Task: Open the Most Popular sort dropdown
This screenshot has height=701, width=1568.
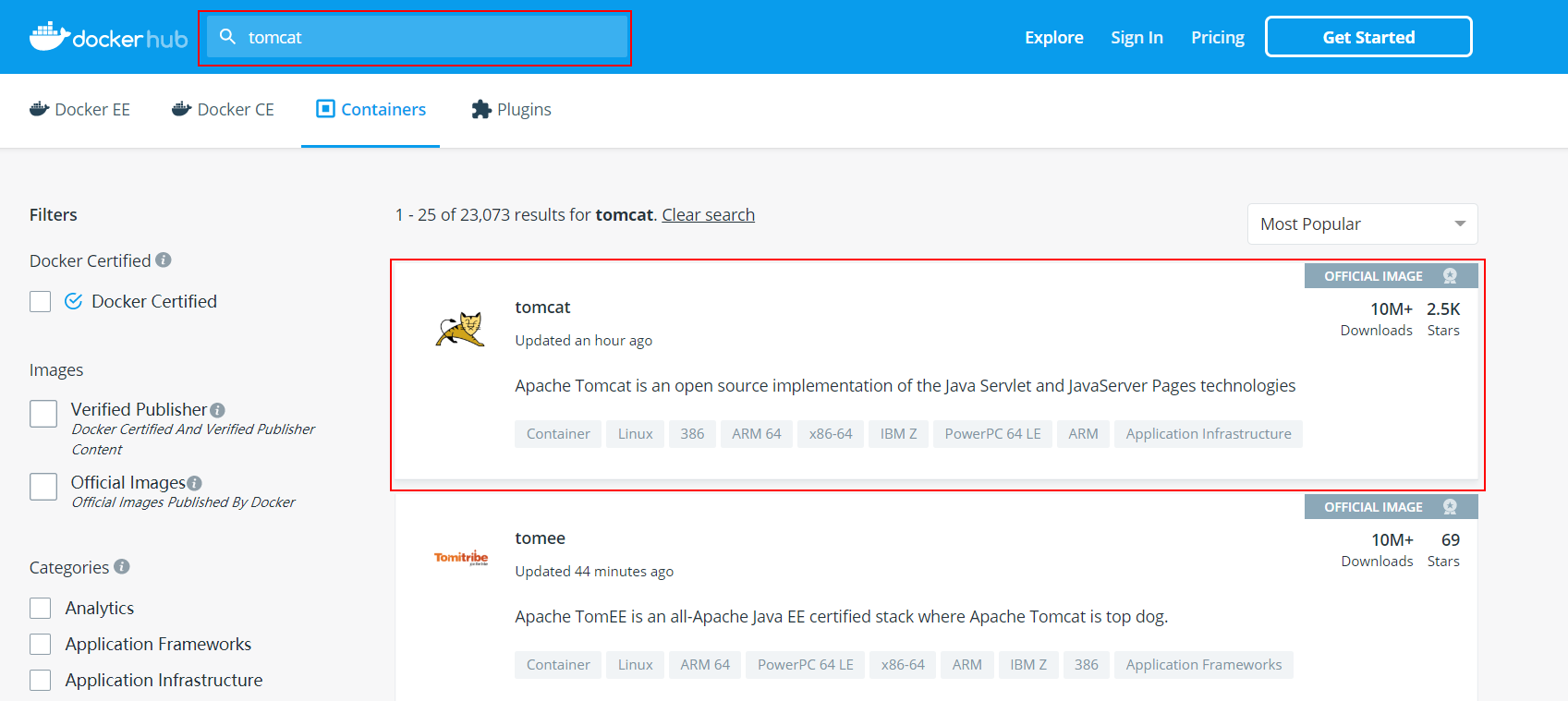Action: click(1362, 224)
